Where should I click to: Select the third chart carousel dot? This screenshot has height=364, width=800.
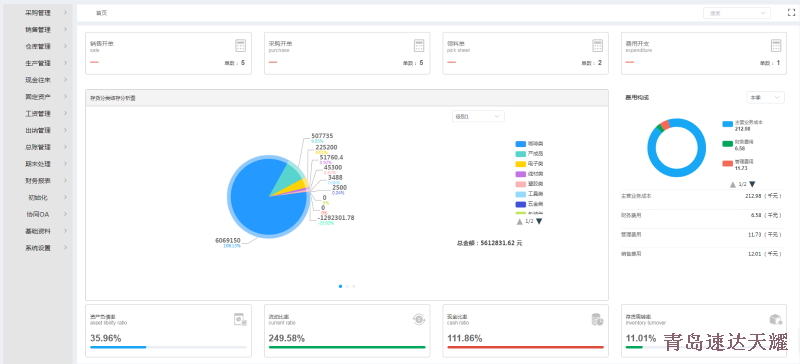click(x=354, y=286)
